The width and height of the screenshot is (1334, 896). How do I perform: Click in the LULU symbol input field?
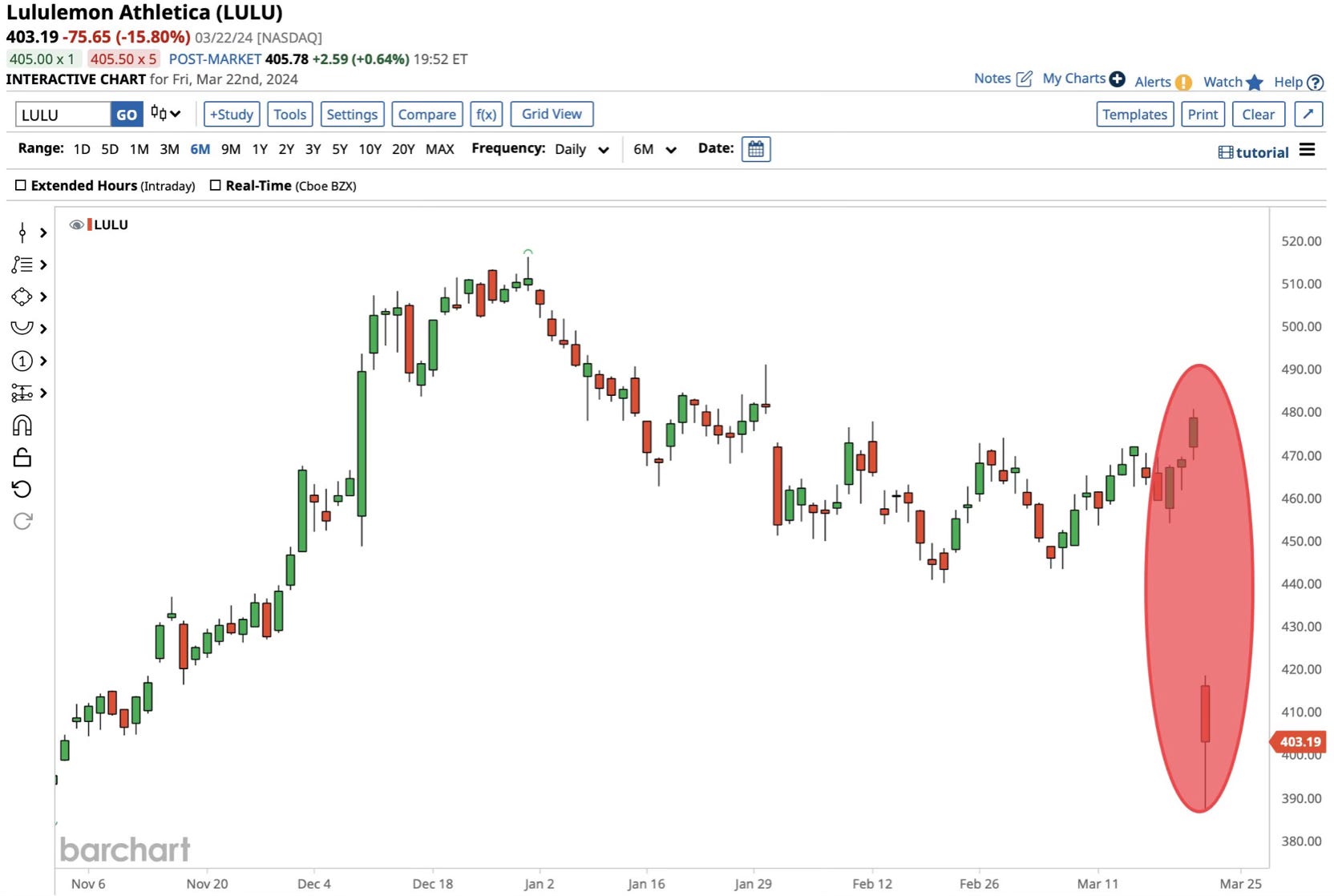pos(63,114)
